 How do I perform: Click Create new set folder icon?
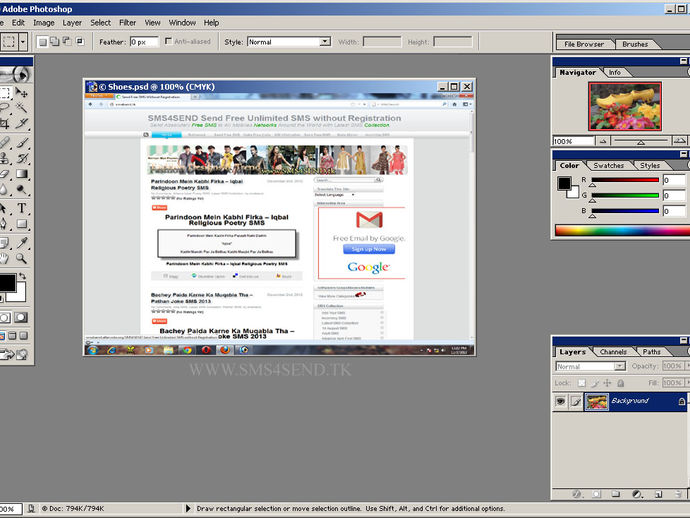tap(616, 494)
